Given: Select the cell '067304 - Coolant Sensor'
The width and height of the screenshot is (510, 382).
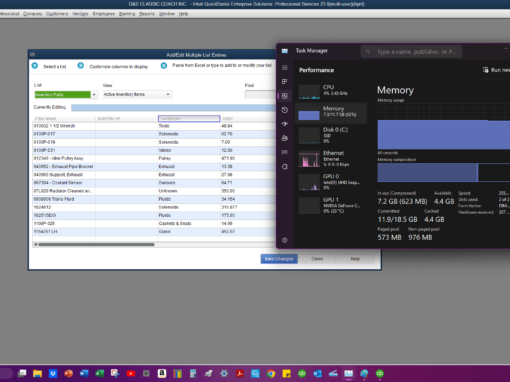Looking at the screenshot, I should pyautogui.click(x=64, y=183).
